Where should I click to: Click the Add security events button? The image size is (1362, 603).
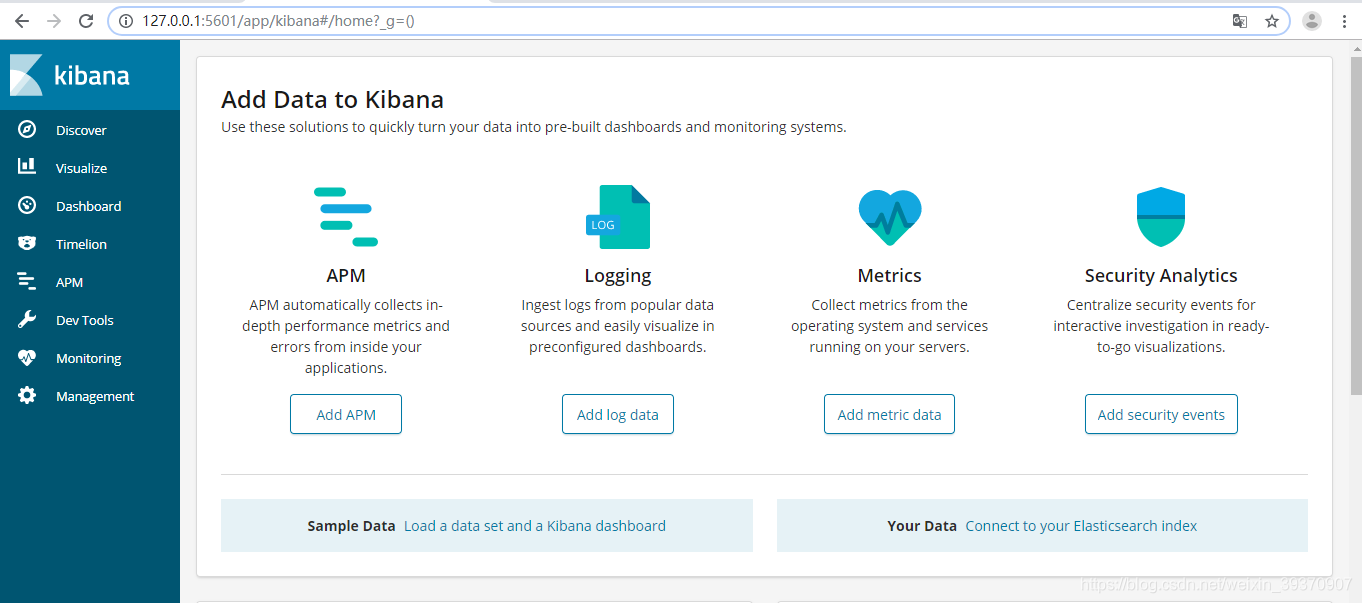click(1161, 414)
